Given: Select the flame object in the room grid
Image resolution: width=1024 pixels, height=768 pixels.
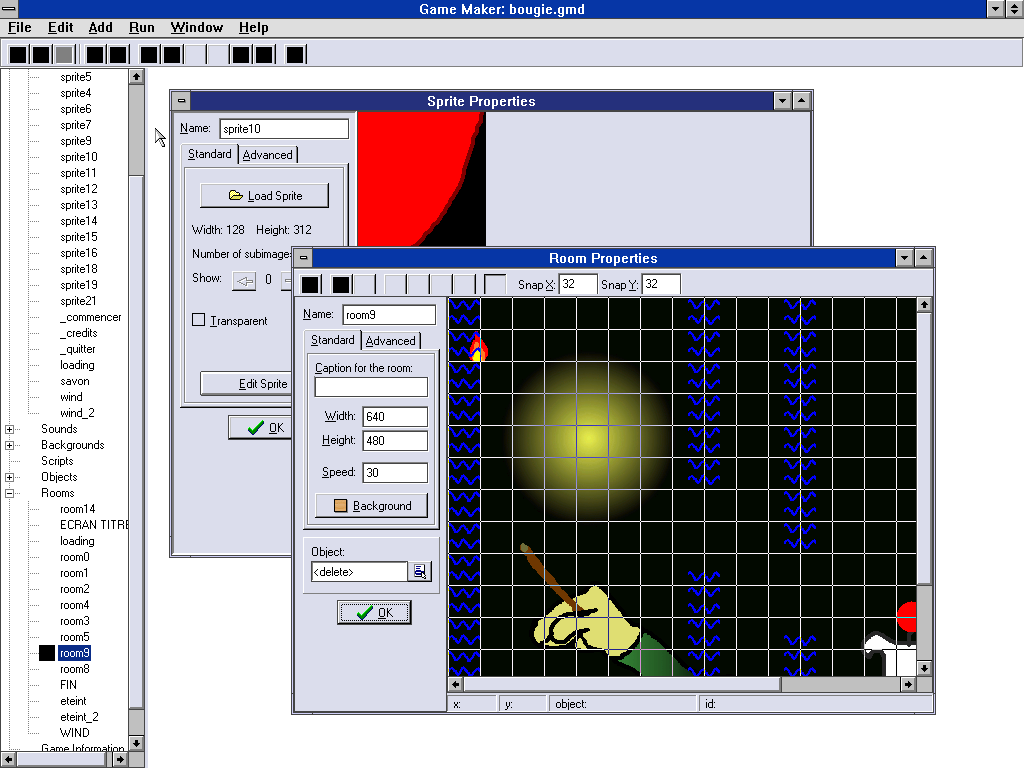Looking at the screenshot, I should tap(478, 347).
